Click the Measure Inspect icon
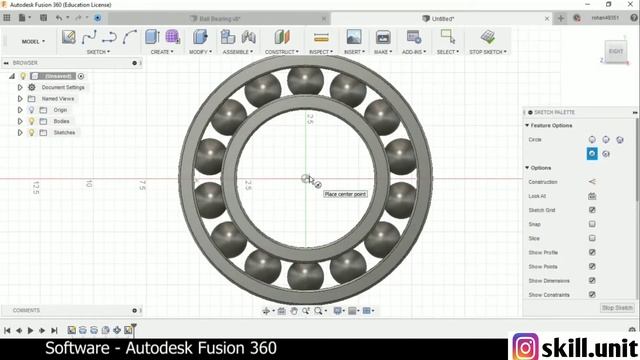This screenshot has width=640, height=360. [321, 38]
